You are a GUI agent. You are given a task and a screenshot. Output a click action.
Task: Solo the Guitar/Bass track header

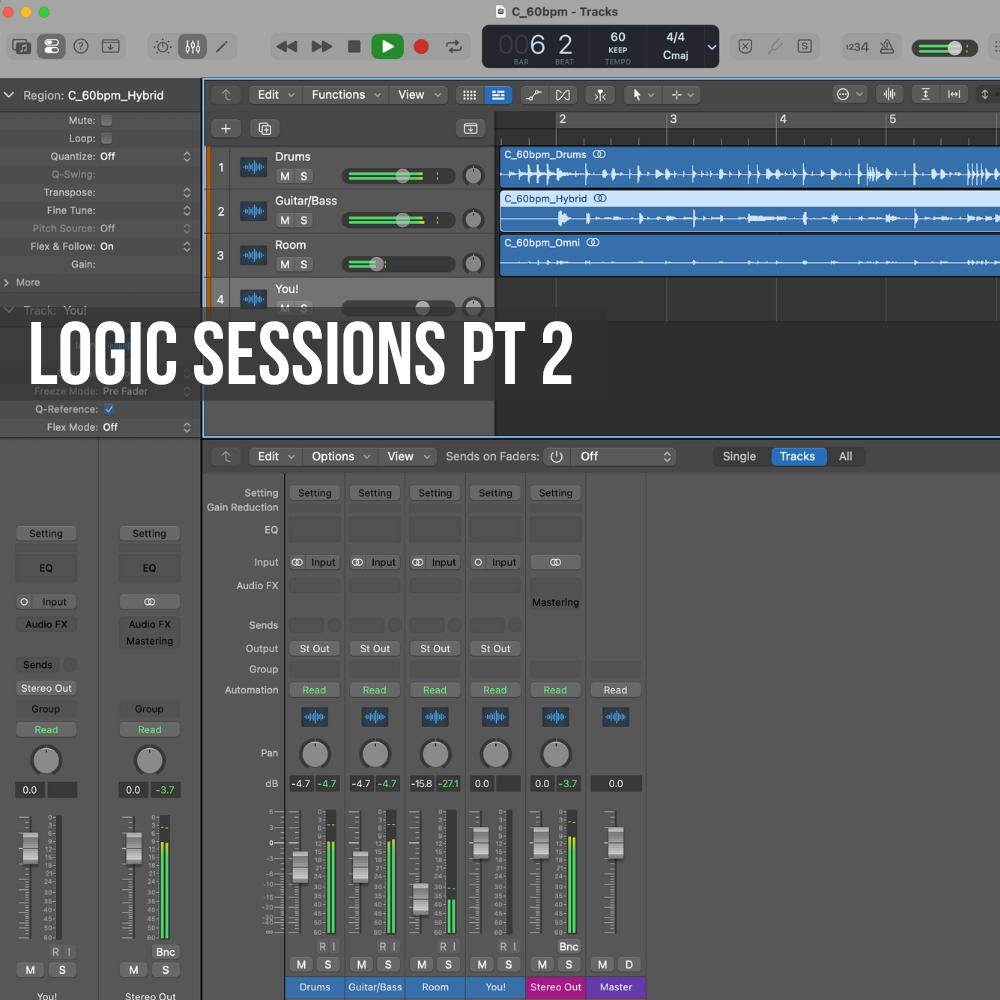click(304, 220)
